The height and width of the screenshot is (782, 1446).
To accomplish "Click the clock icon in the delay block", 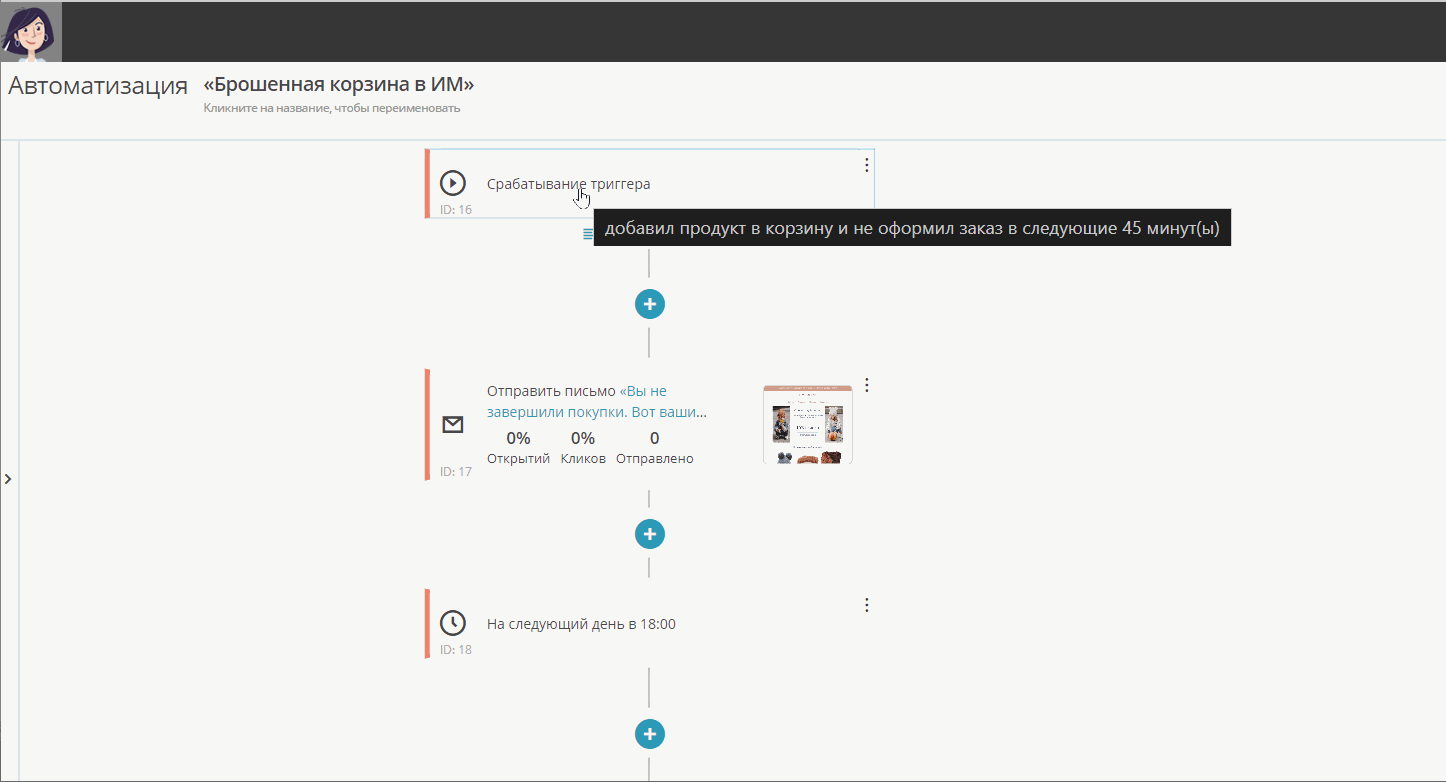I will 453,623.
